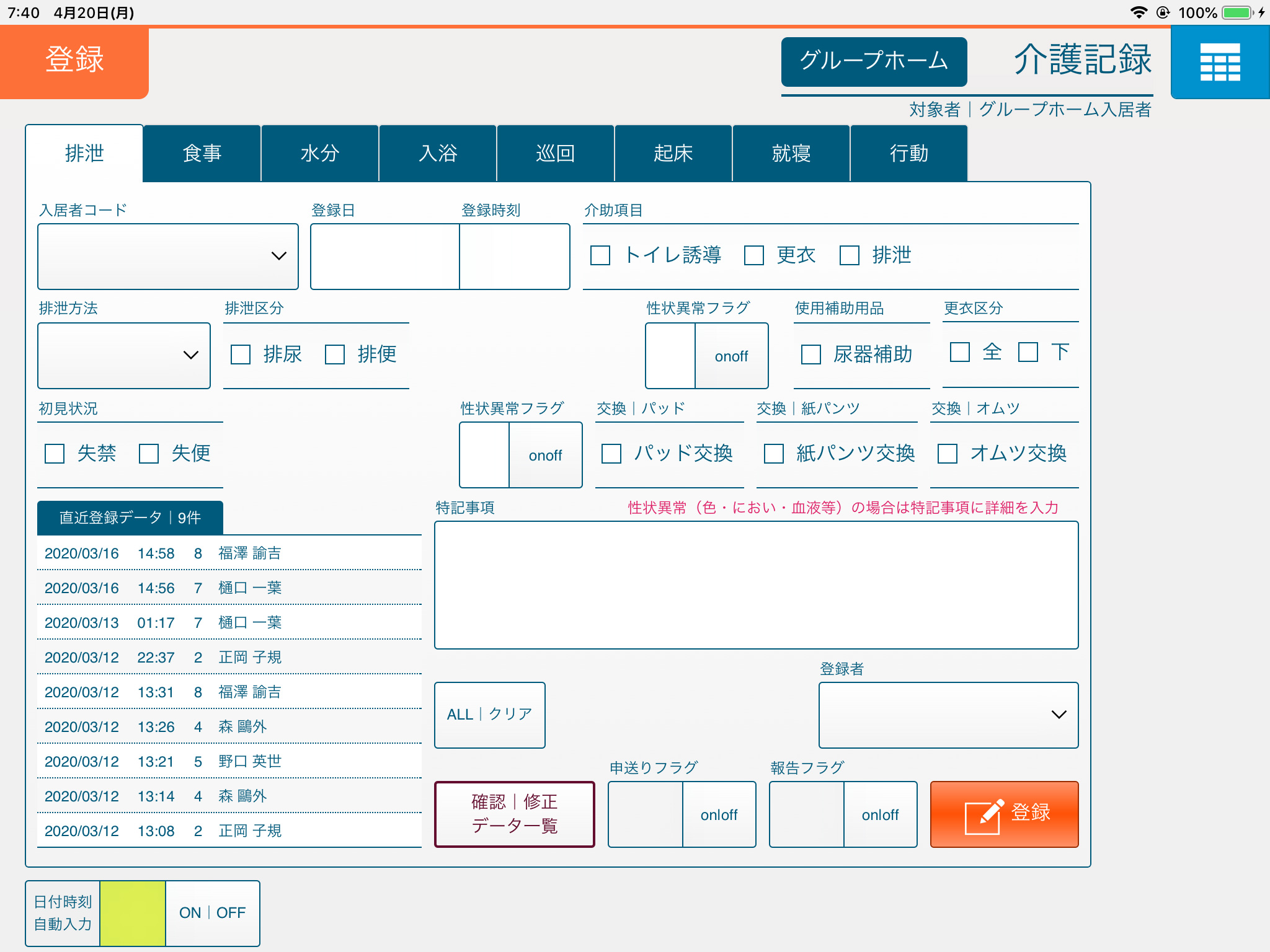The width and height of the screenshot is (1270, 952).
Task: Tap the 特記事項 text area
Action: tap(757, 585)
